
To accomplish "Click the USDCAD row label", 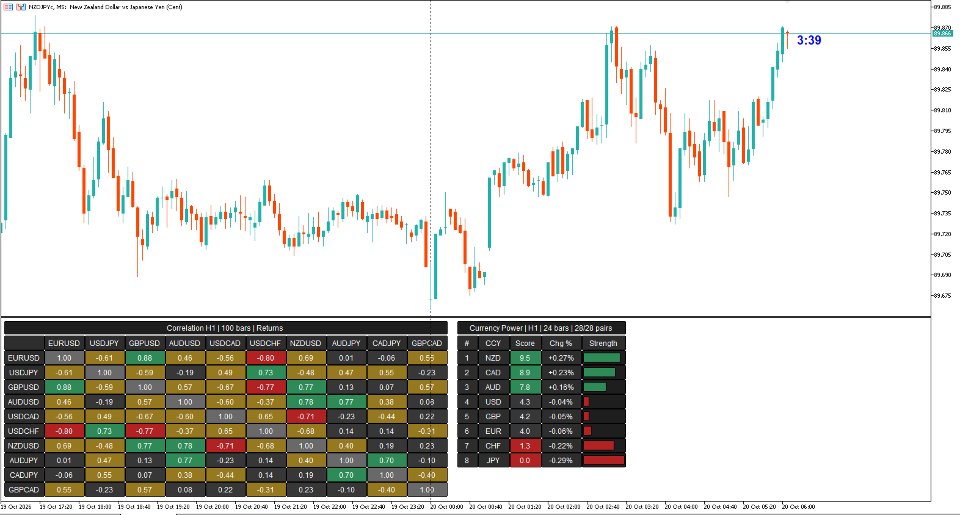I will [24, 416].
